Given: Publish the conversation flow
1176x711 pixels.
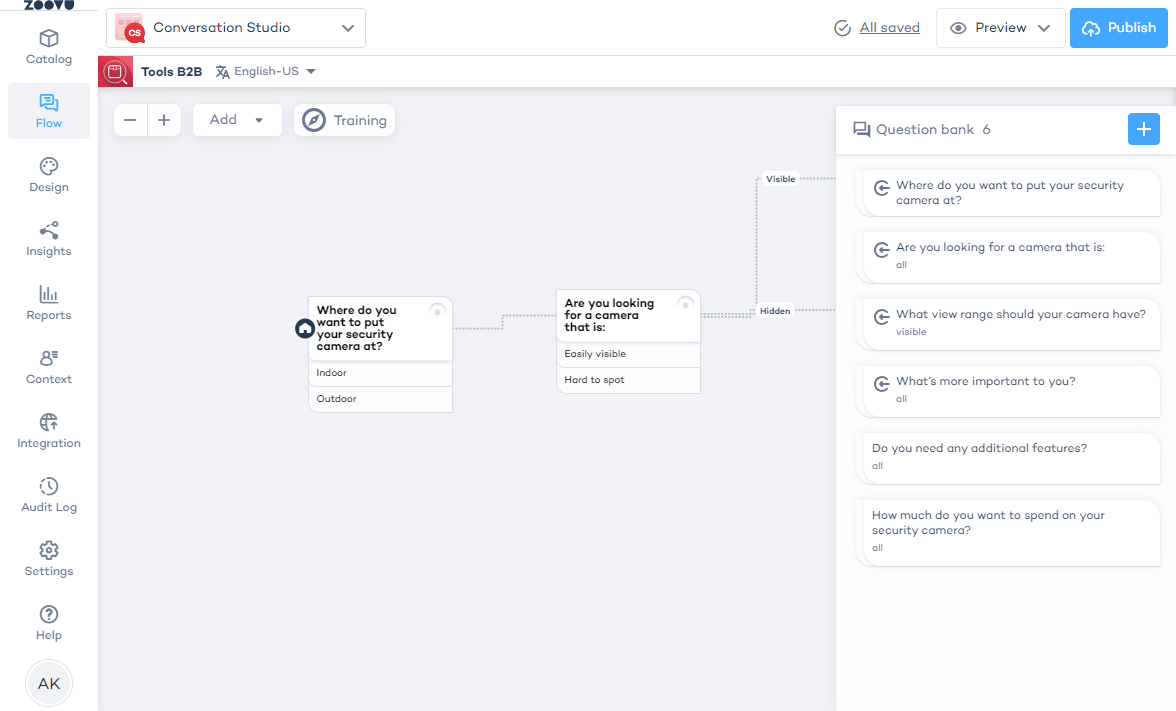Looking at the screenshot, I should (x=1118, y=28).
